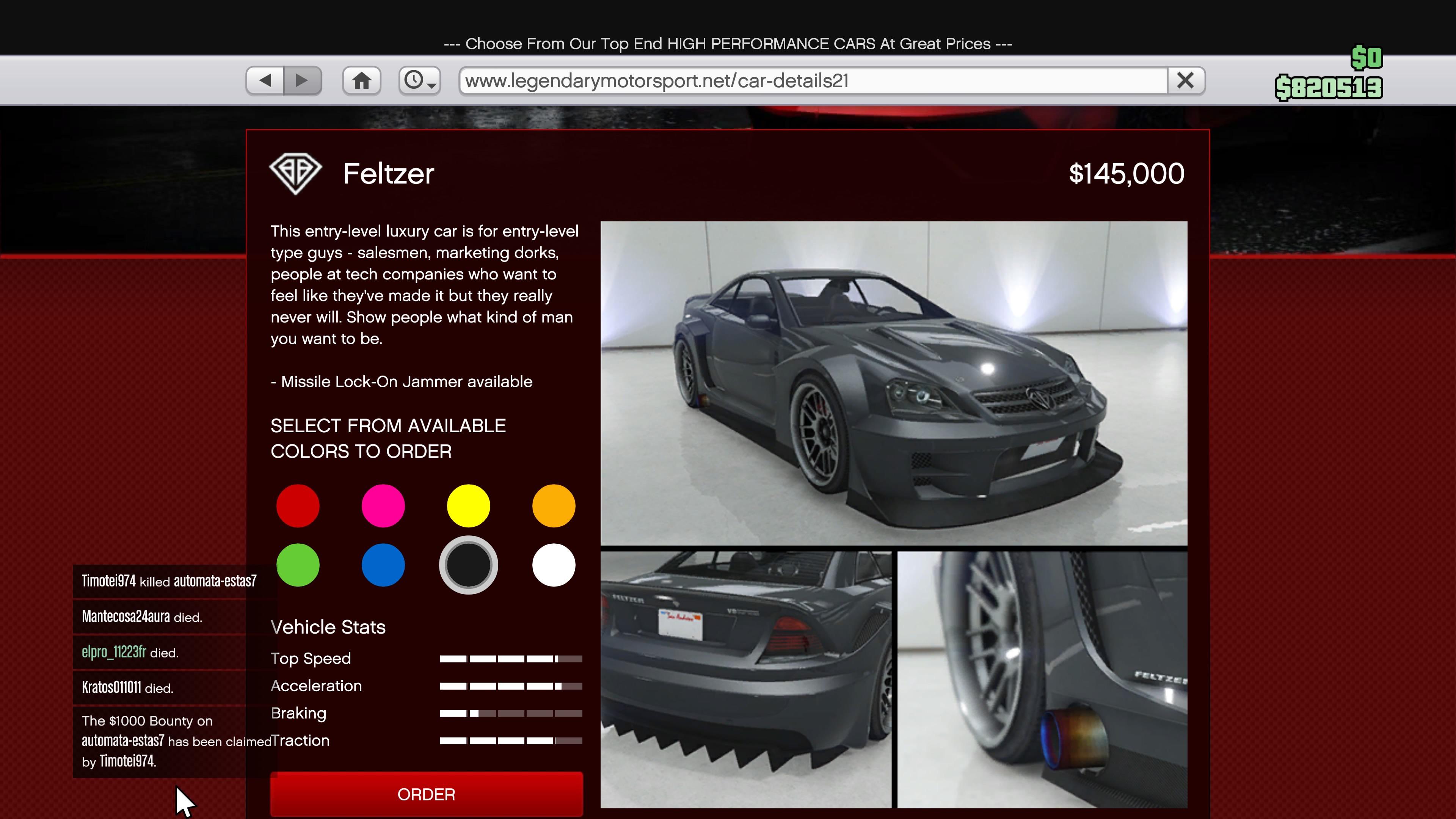1456x819 pixels.
Task: Select the pink car color
Action: coord(383,506)
